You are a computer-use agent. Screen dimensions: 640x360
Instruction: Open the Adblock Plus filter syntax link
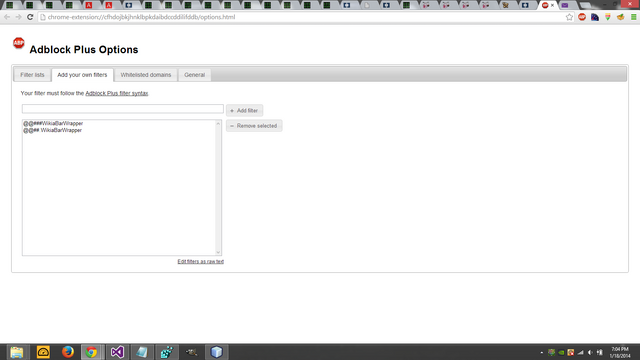117,93
